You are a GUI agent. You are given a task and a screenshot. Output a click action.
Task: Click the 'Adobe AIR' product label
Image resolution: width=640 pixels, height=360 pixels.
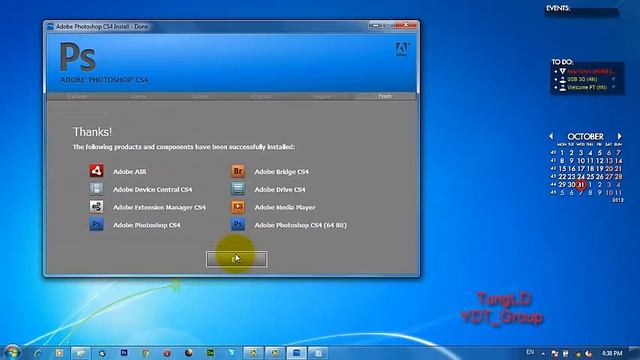[x=129, y=172]
